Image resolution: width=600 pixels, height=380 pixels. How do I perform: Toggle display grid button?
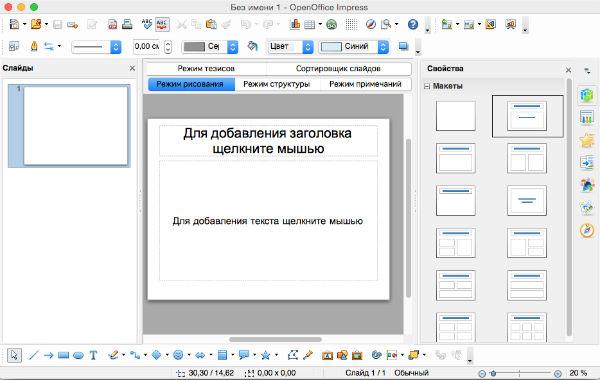(351, 24)
